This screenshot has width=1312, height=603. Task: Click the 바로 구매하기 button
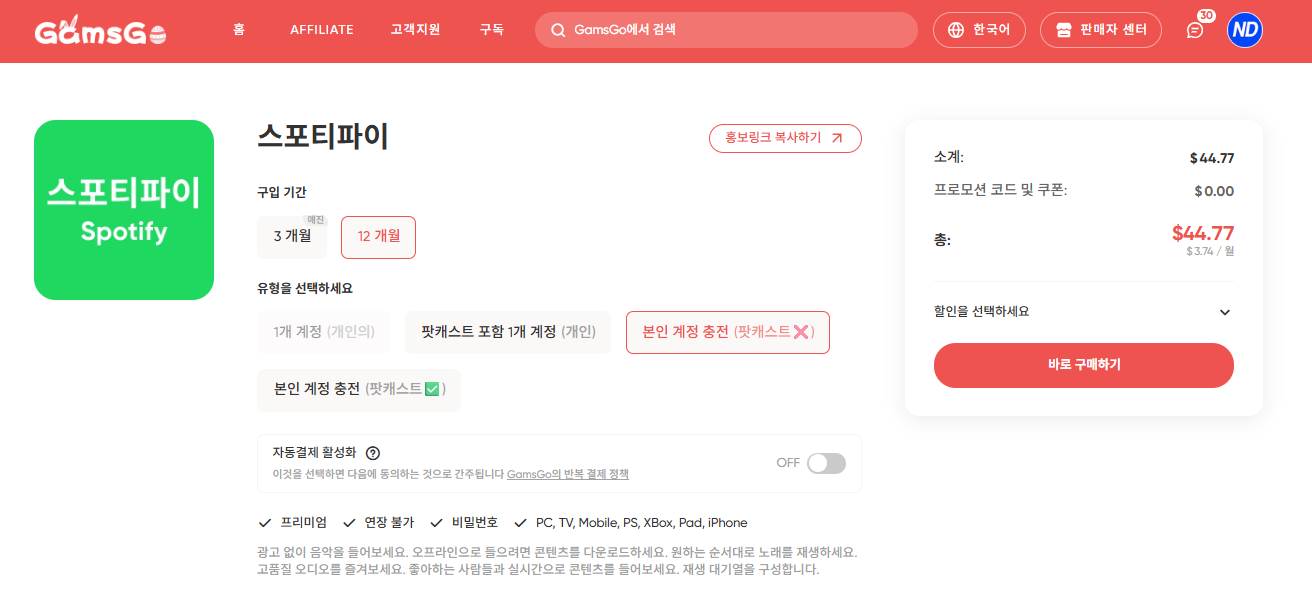click(1084, 365)
